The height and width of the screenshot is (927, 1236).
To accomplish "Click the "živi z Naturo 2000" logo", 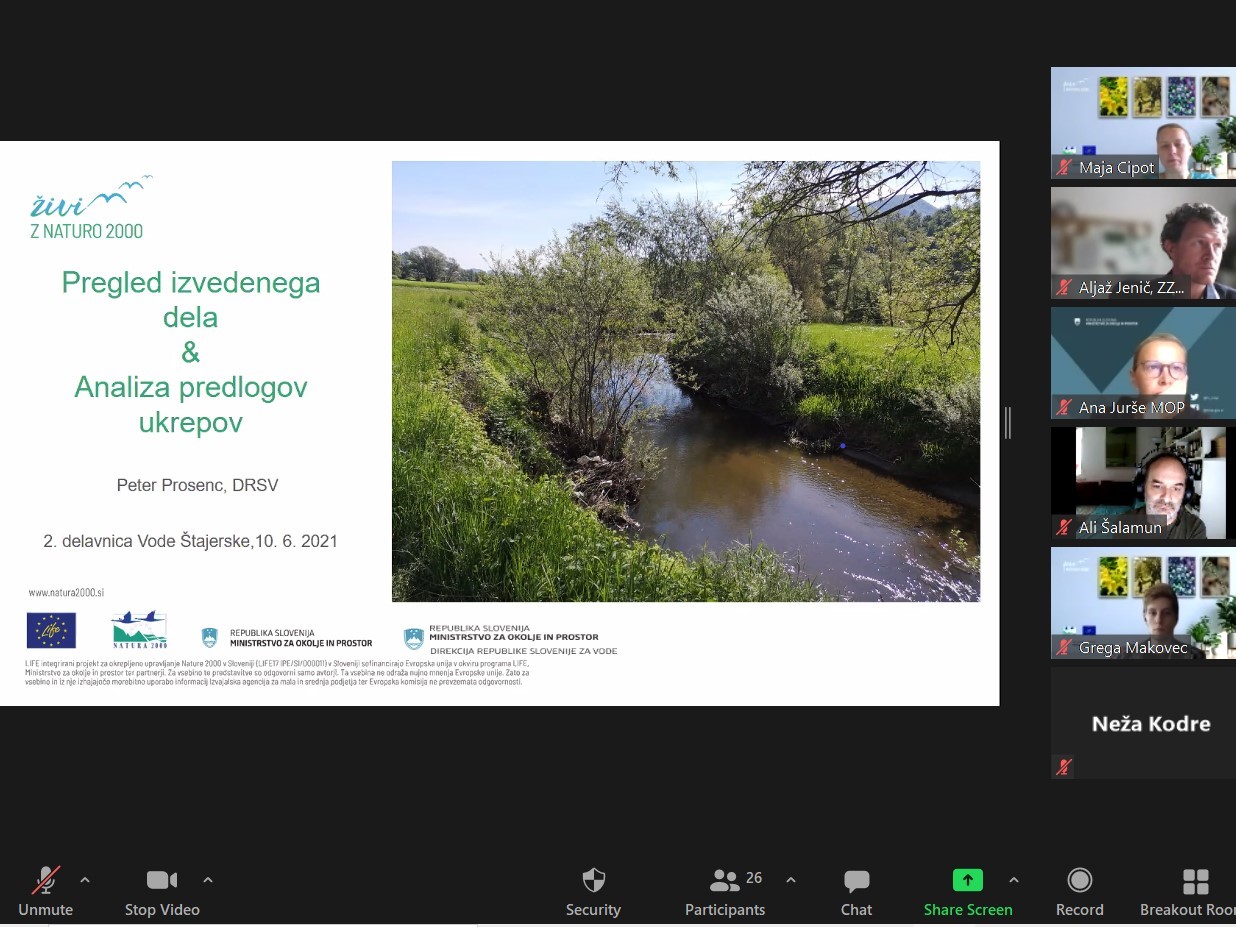I will tap(91, 208).
